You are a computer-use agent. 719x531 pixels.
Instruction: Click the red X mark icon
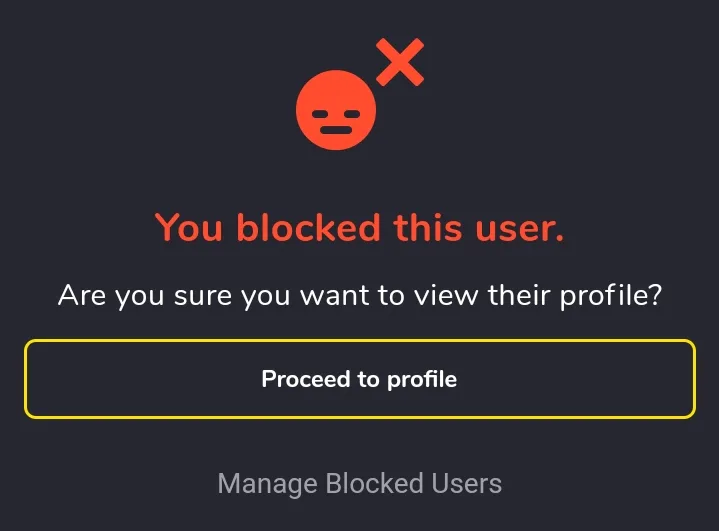click(400, 62)
